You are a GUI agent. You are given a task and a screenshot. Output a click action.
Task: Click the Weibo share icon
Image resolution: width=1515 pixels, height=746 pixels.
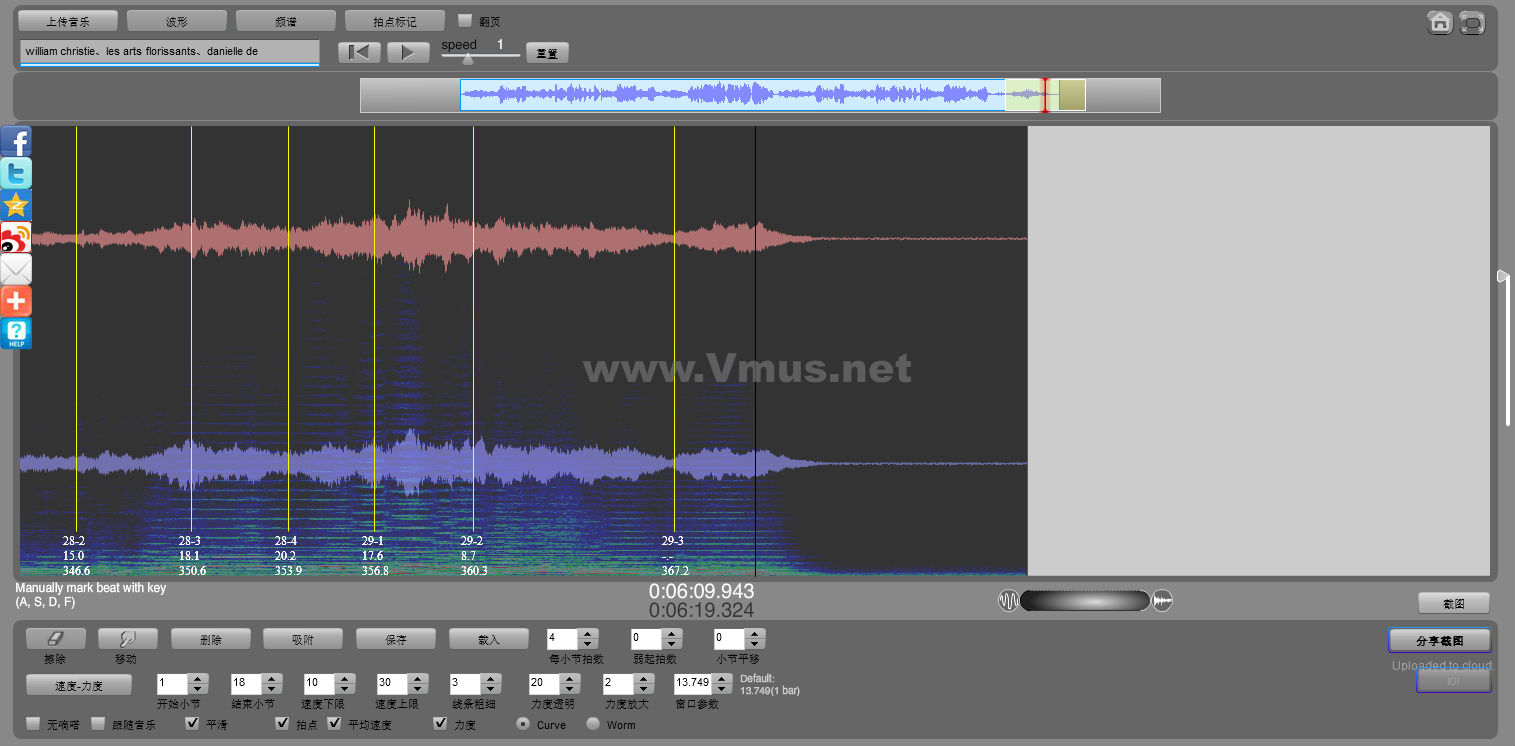(x=16, y=238)
